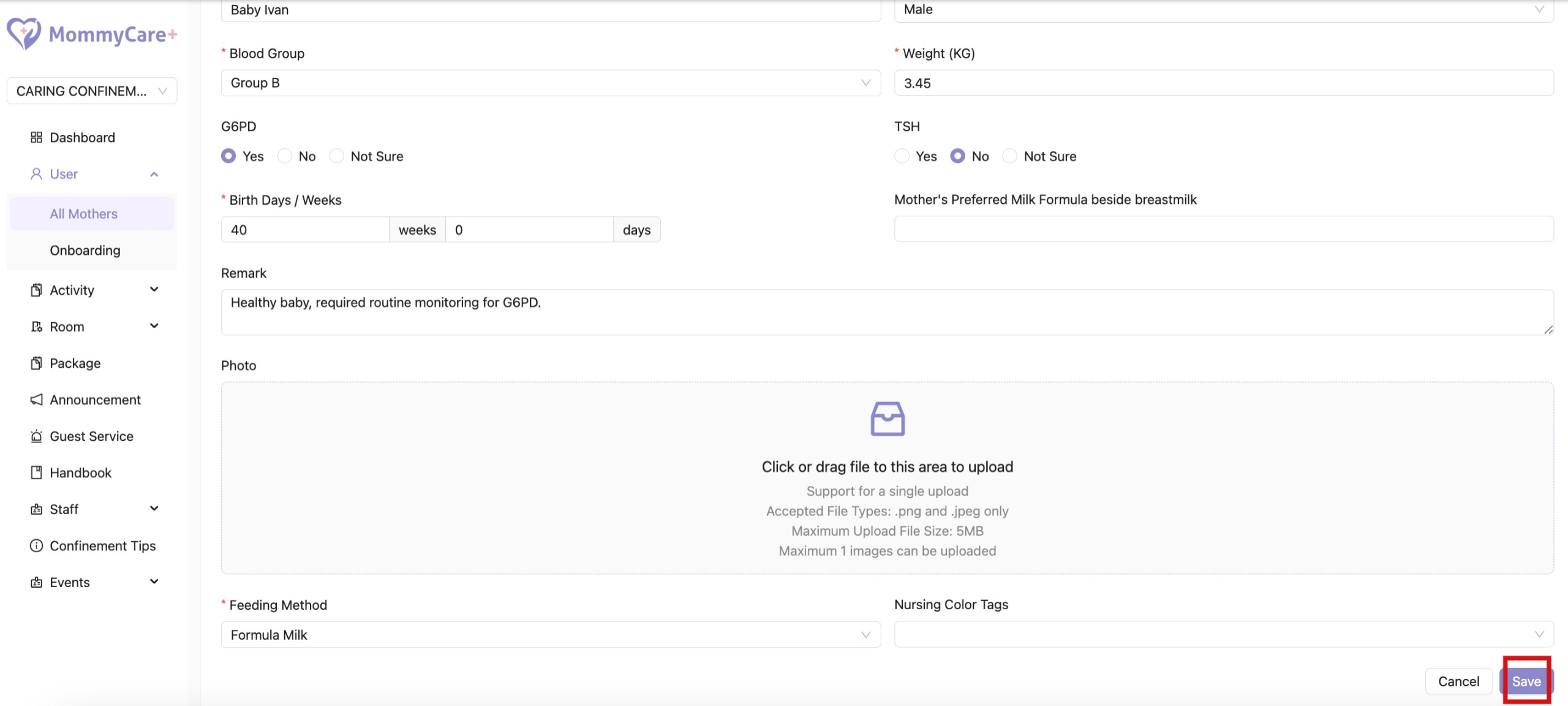Click the Guest Service bell icon

36,436
